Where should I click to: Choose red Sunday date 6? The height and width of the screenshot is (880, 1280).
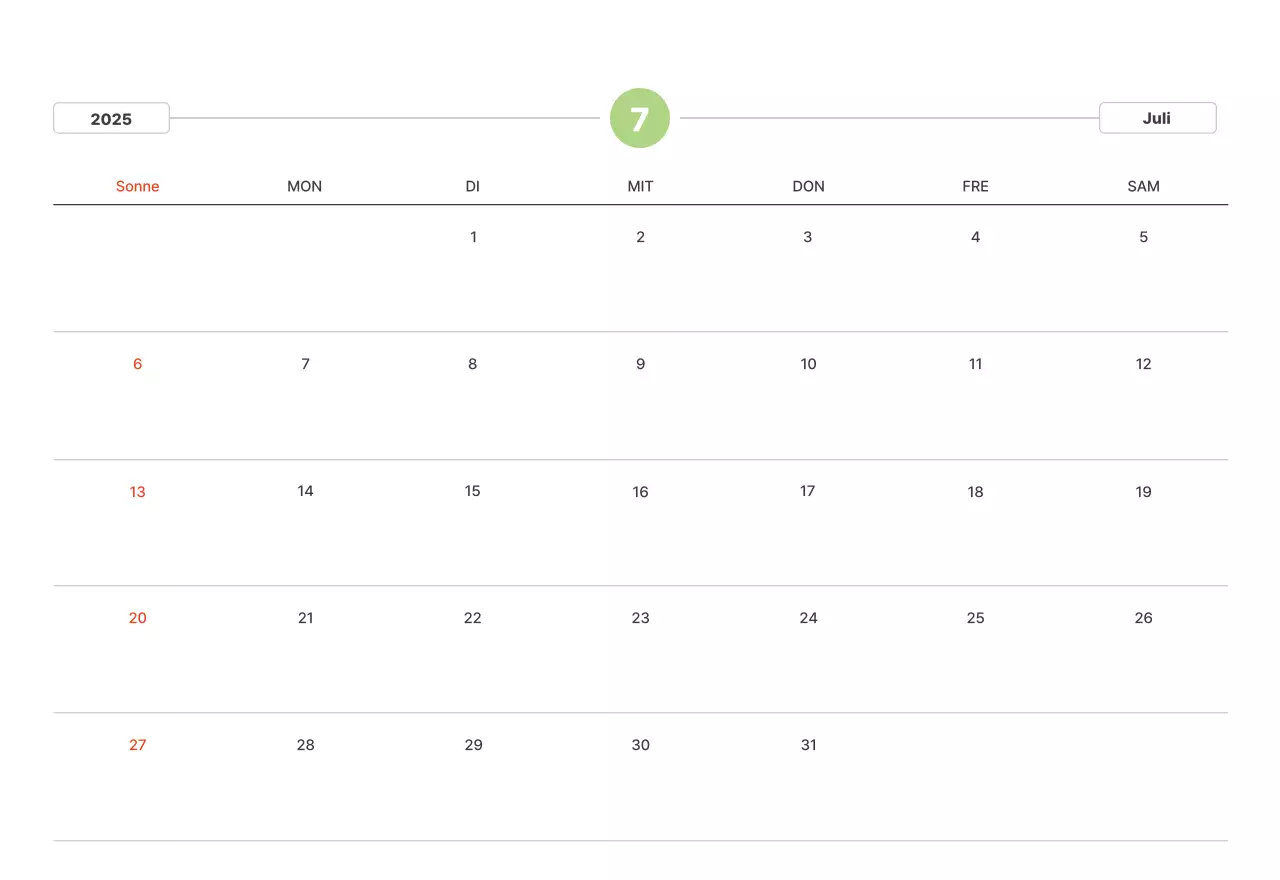click(x=137, y=364)
